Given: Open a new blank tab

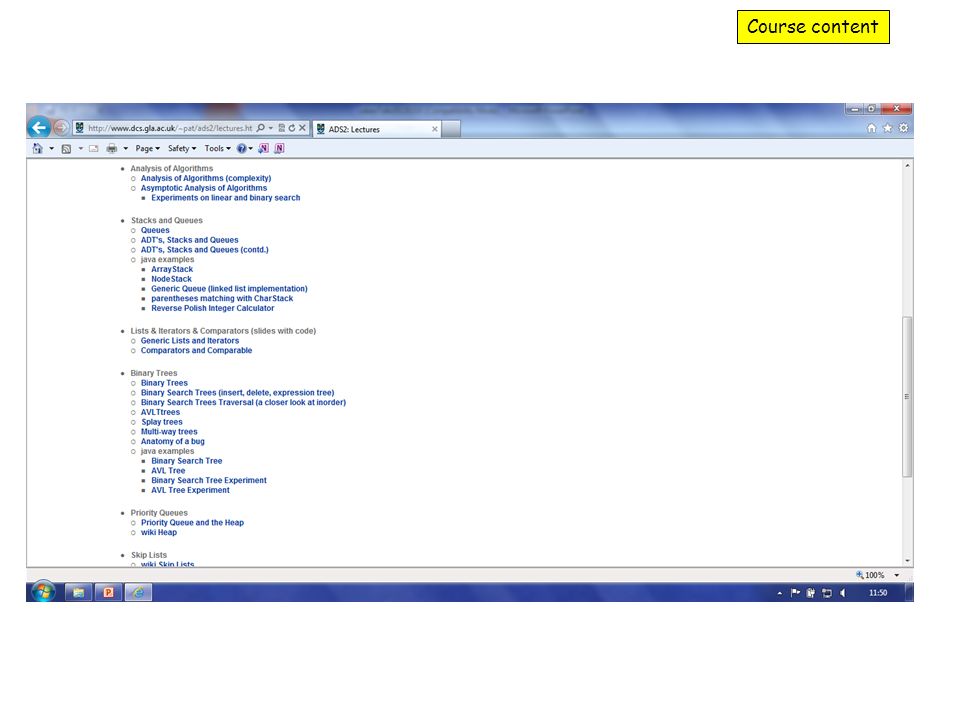Looking at the screenshot, I should click(451, 129).
